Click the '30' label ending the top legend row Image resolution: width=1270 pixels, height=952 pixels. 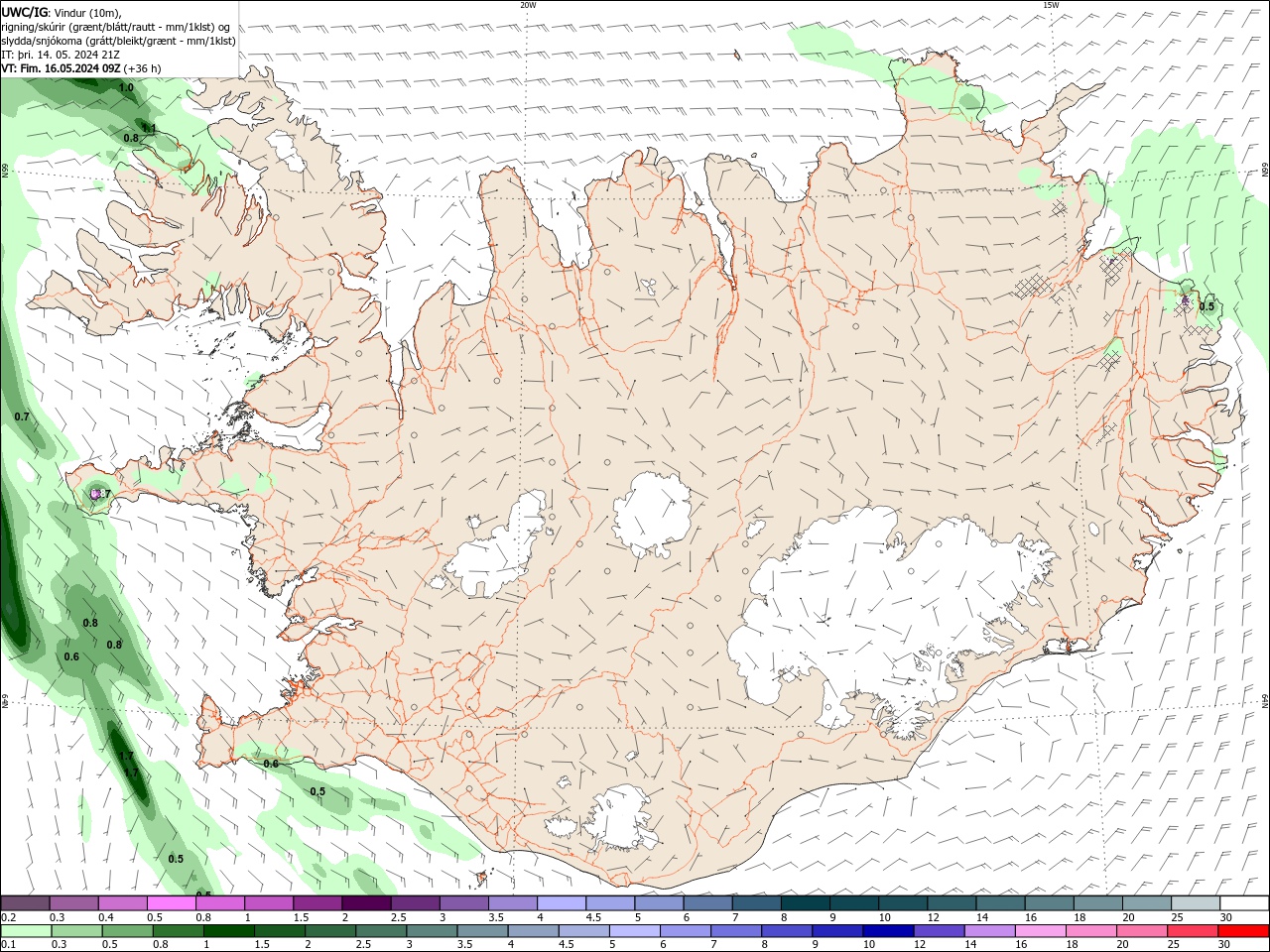click(1226, 917)
